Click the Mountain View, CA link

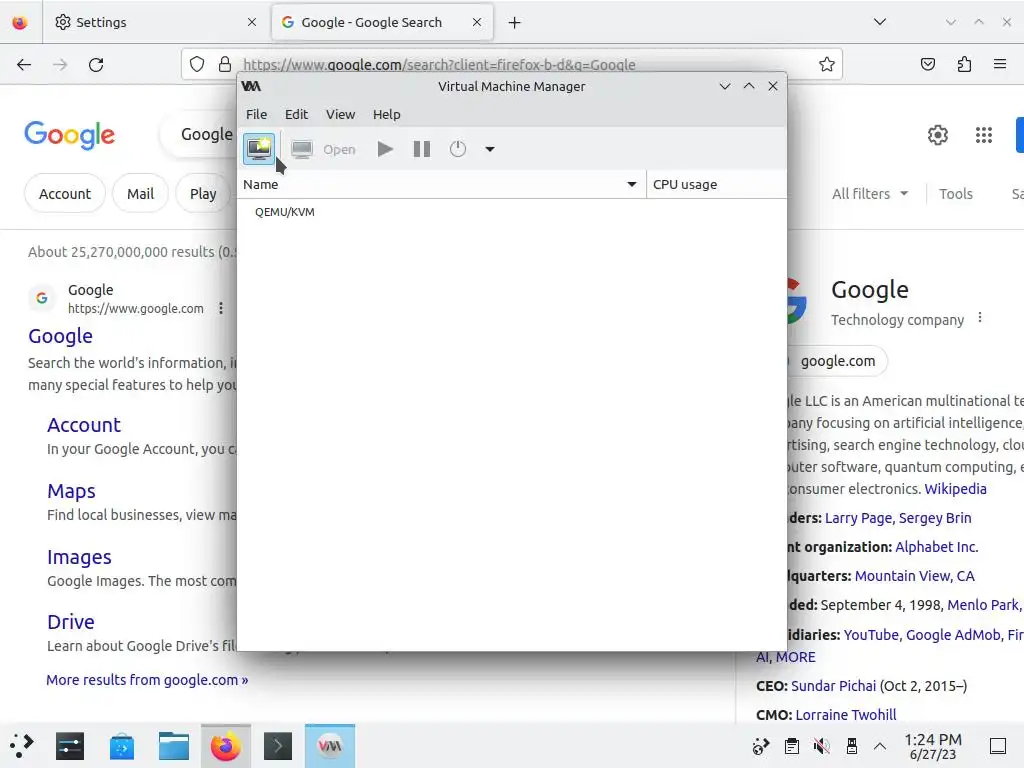914,575
